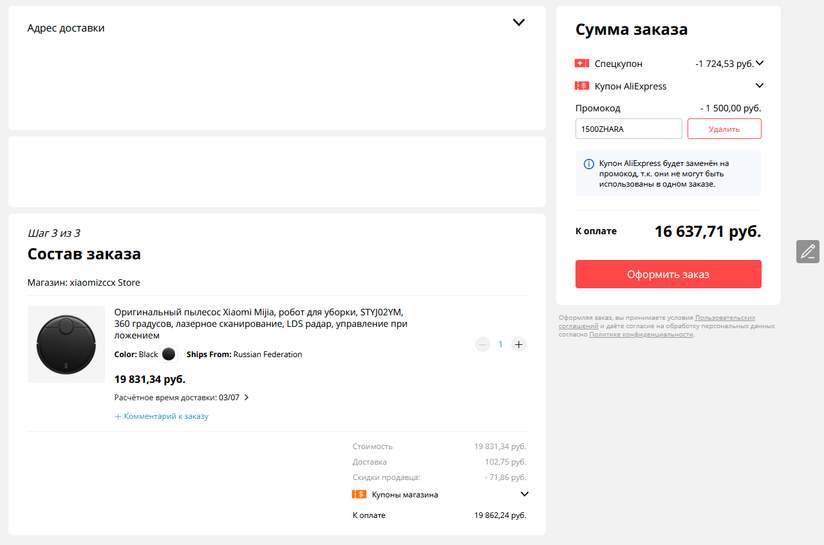This screenshot has width=824, height=545.
Task: Expand the Спецкупон discount details
Action: coord(759,63)
